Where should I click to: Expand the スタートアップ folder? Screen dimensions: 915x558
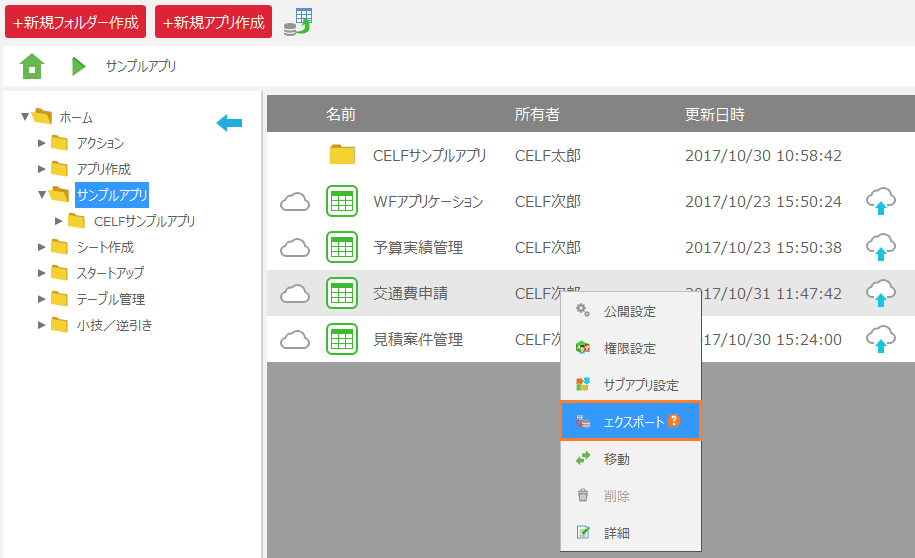(x=41, y=273)
